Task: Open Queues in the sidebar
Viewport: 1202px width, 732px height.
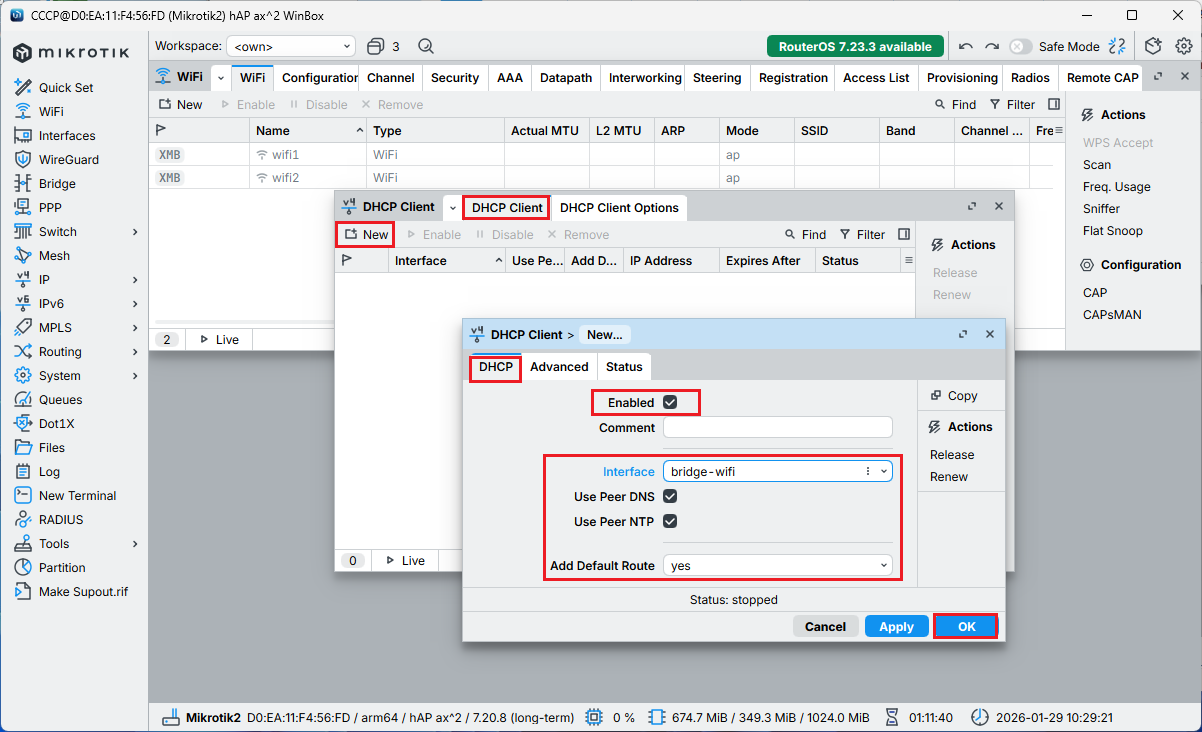Action: click(60, 399)
